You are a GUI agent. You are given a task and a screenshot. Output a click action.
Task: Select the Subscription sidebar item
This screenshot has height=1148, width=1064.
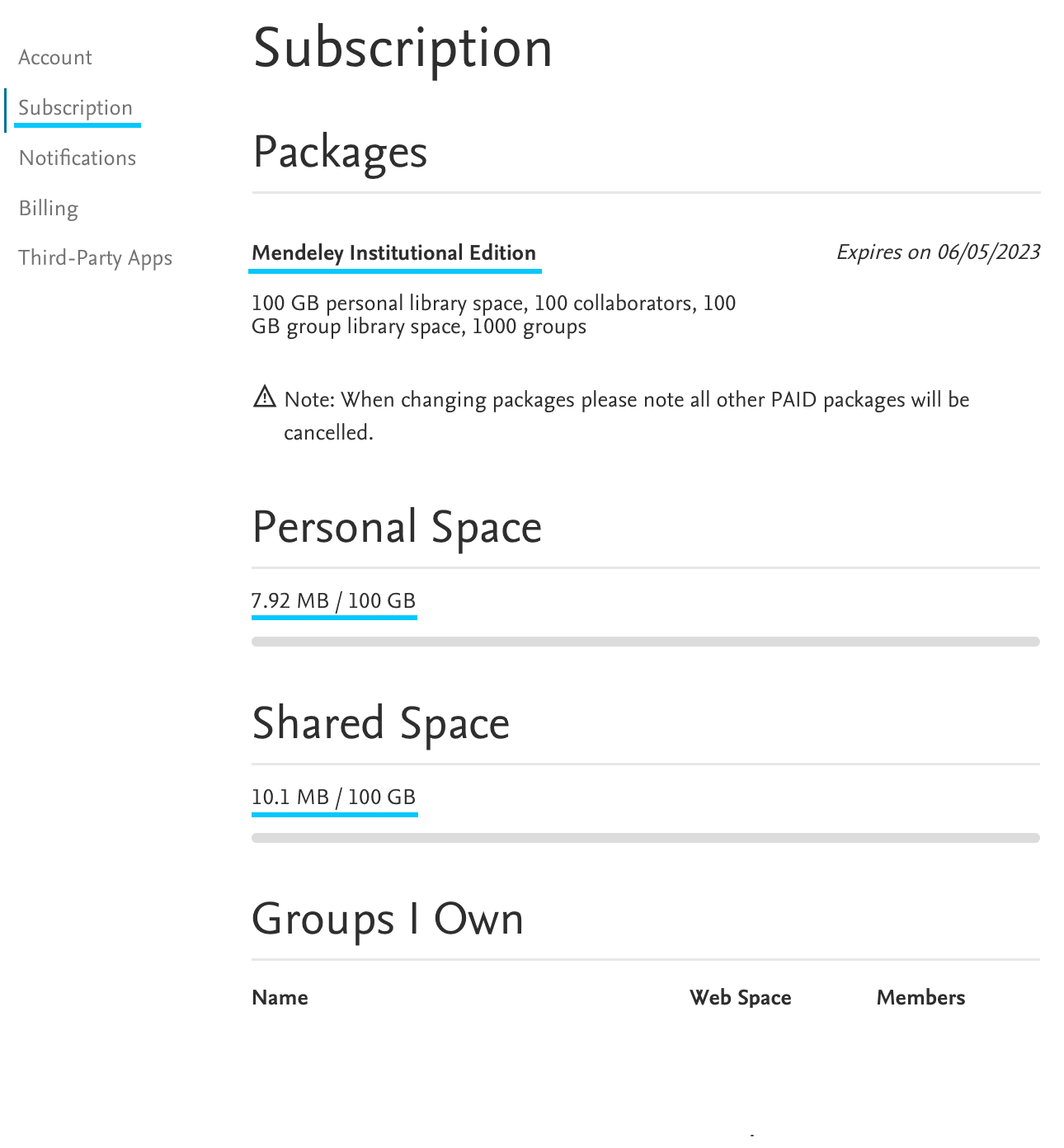(x=75, y=108)
